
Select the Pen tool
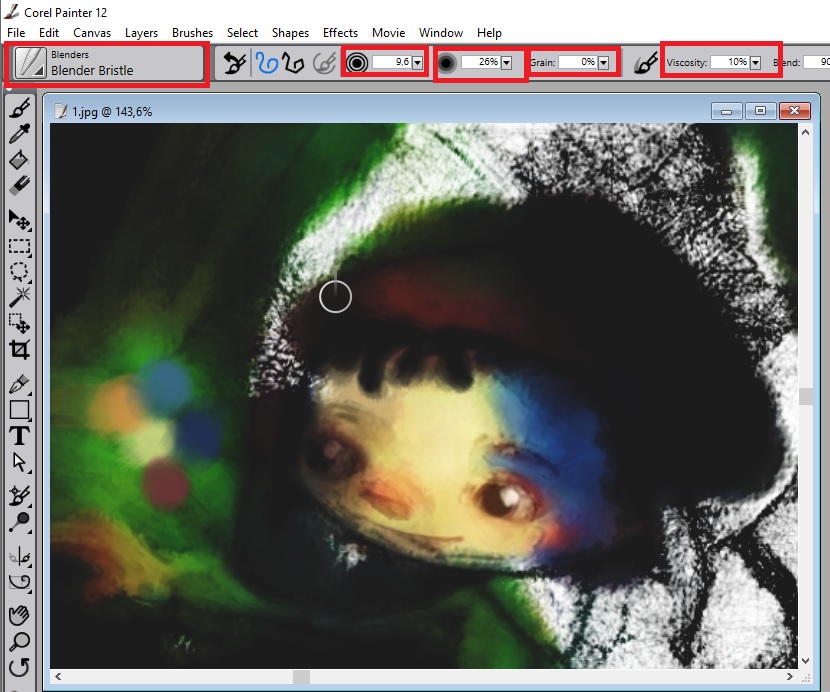coord(20,384)
